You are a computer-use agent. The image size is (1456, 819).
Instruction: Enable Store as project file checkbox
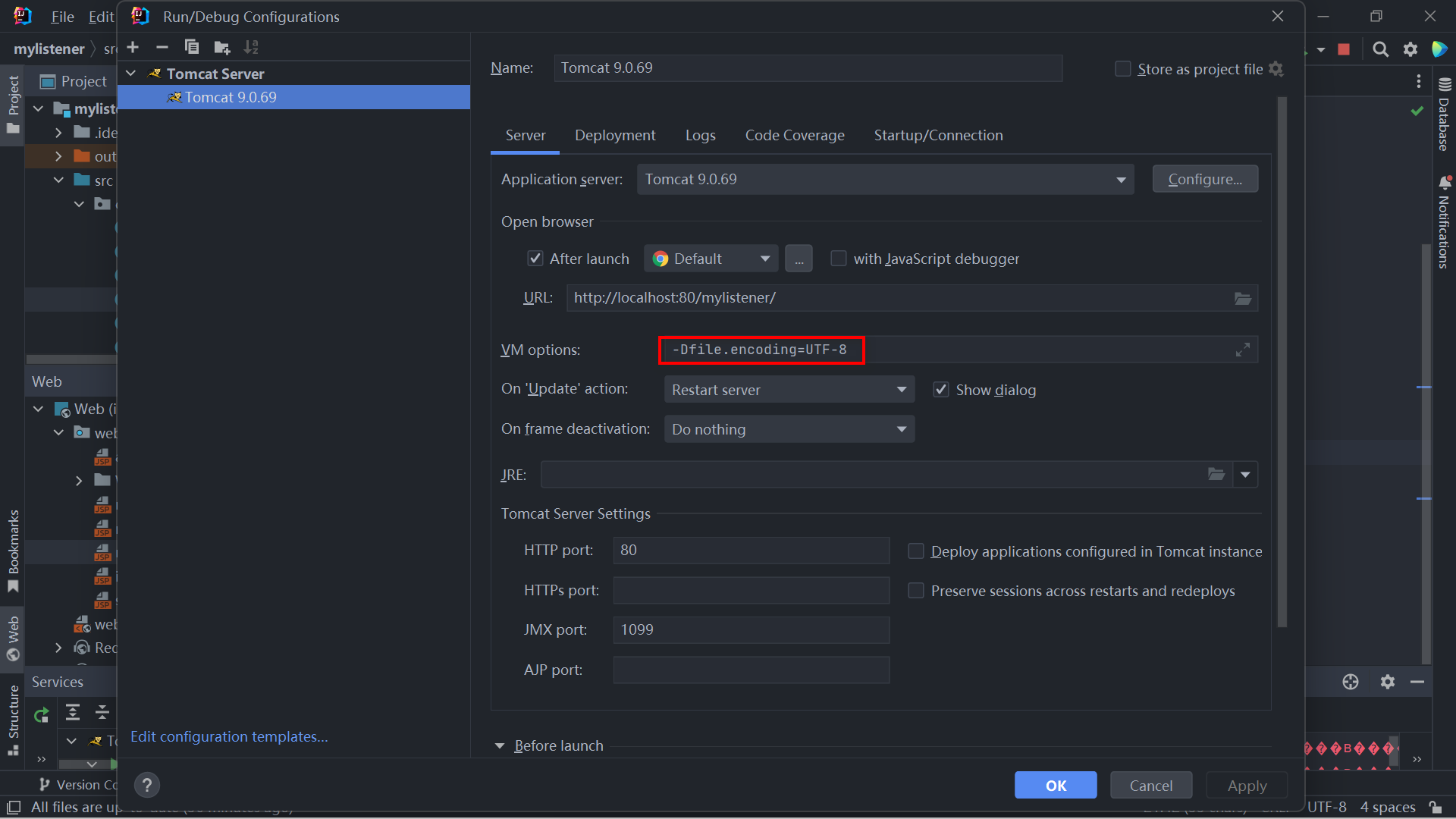[x=1122, y=69]
